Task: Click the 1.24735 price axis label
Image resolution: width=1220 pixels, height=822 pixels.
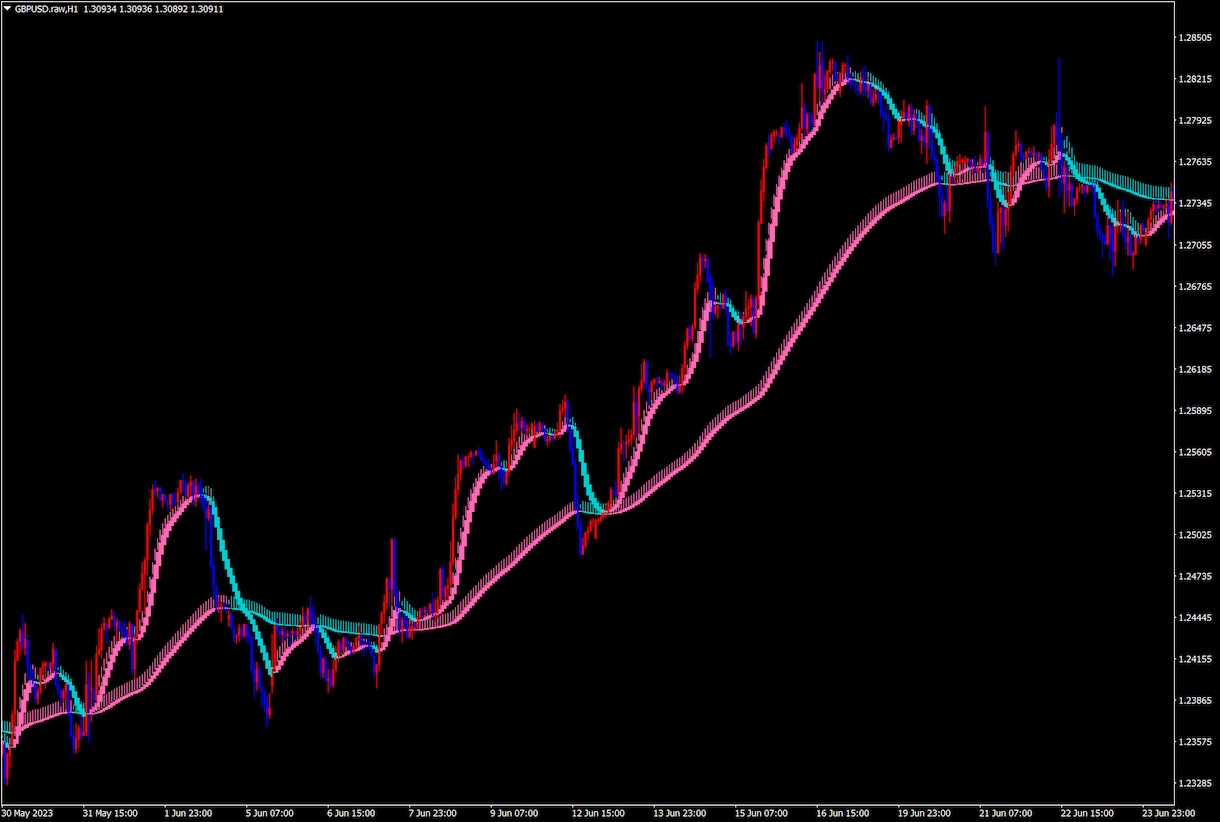Action: tap(1196, 577)
